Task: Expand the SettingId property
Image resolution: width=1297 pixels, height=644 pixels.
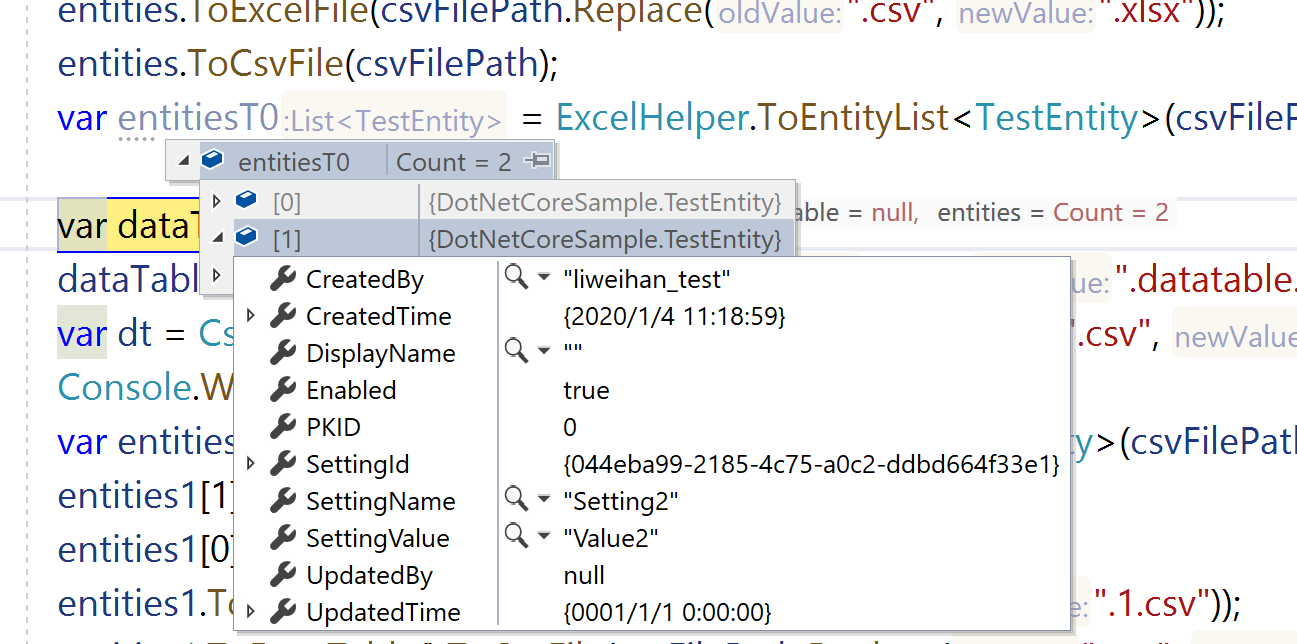Action: pos(248,463)
